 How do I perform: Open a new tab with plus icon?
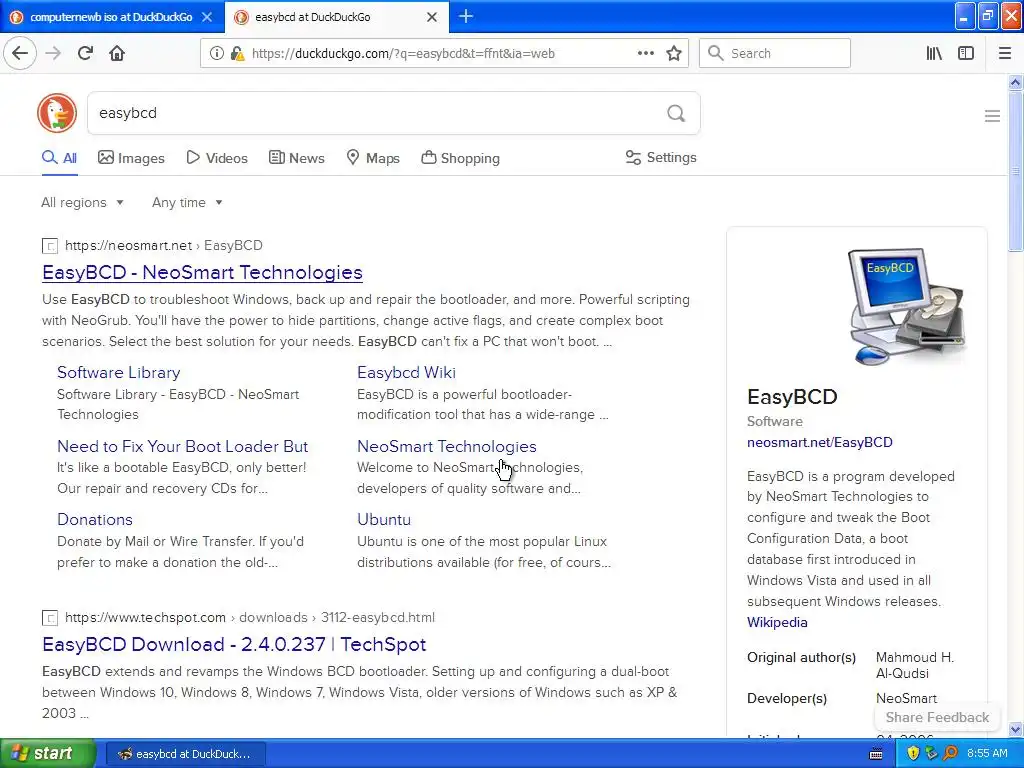pyautogui.click(x=466, y=17)
